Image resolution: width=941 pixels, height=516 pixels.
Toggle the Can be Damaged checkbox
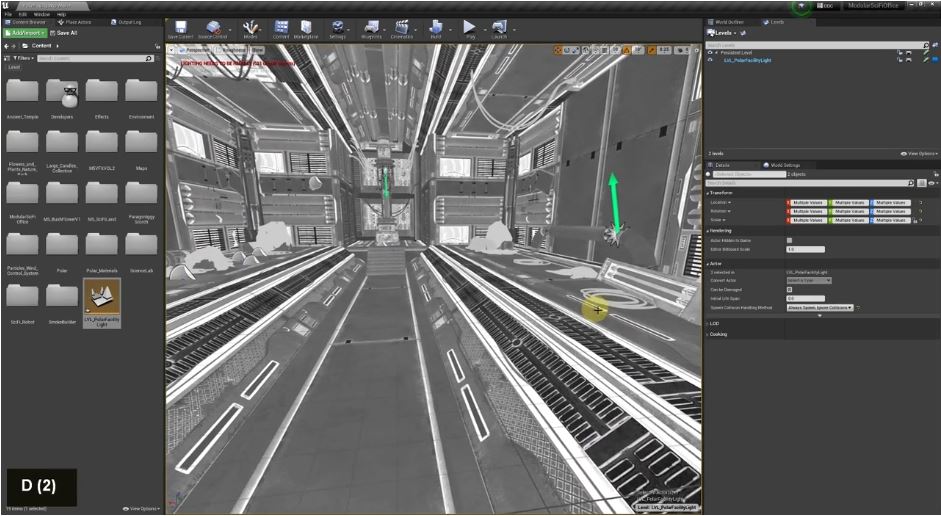[789, 290]
